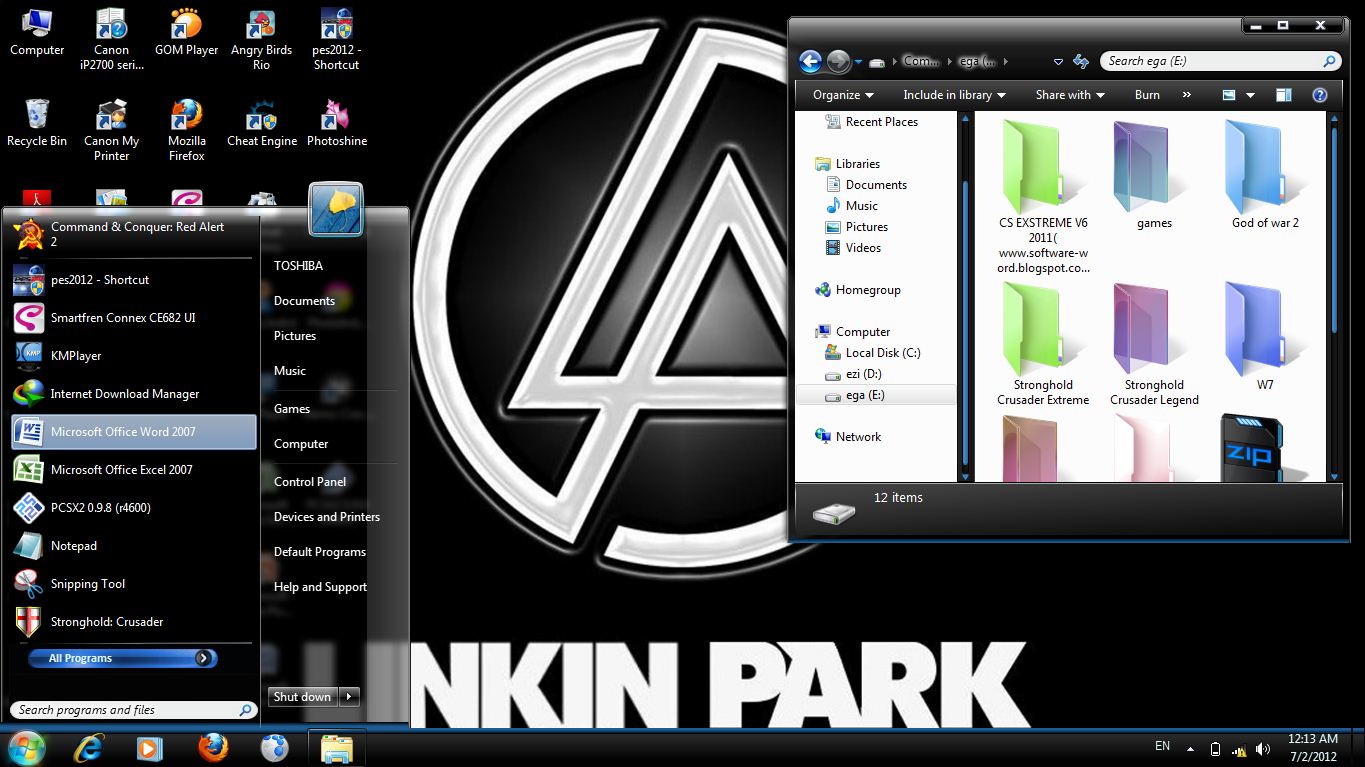Click the Shut down button
Viewport: 1365px width, 767px height.
[x=303, y=697]
